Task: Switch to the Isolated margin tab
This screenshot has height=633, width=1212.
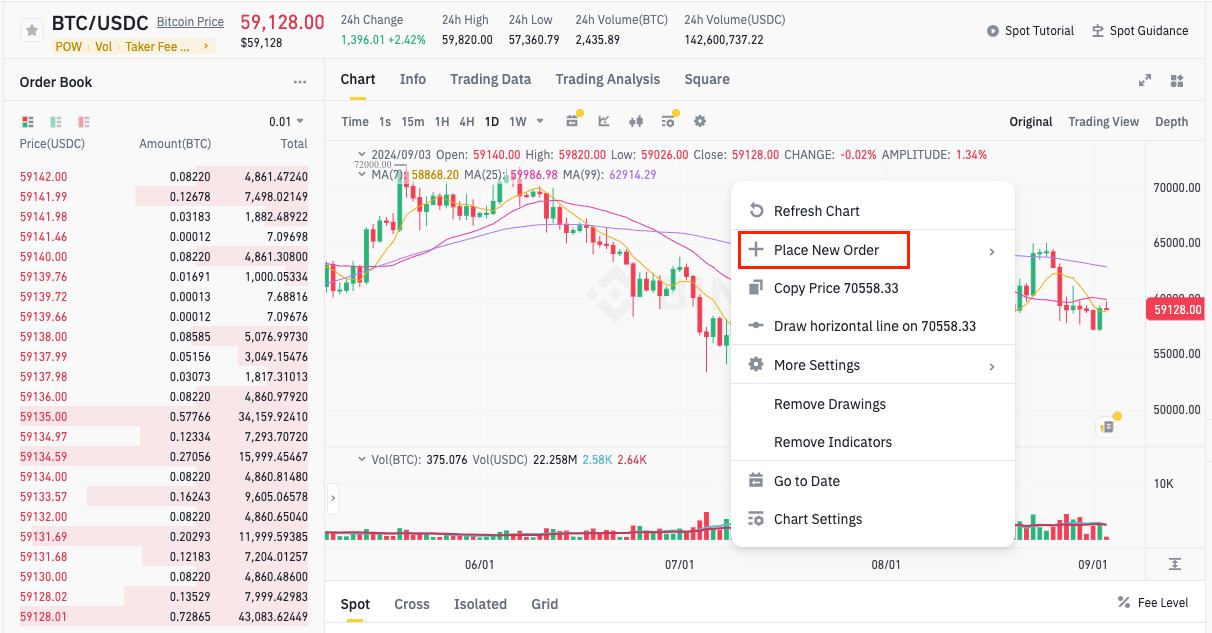Action: [x=480, y=604]
